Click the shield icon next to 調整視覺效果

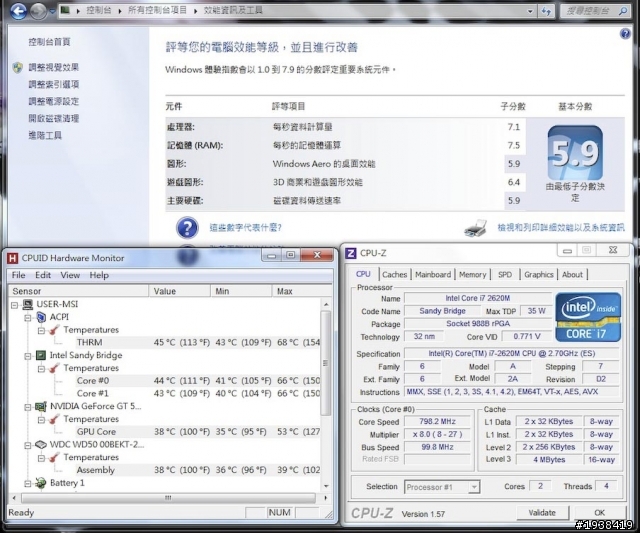(18, 68)
